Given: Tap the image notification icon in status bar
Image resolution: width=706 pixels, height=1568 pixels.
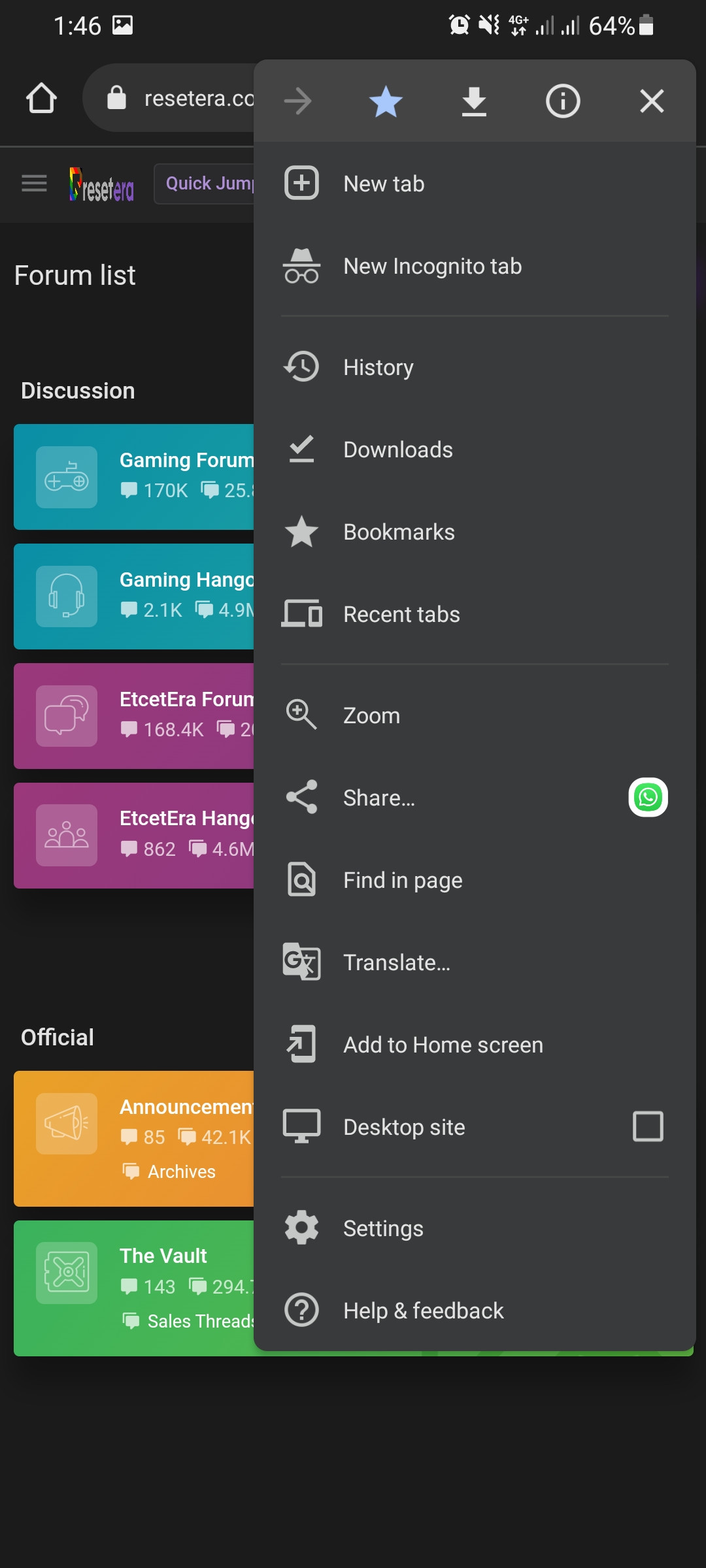Looking at the screenshot, I should (122, 25).
